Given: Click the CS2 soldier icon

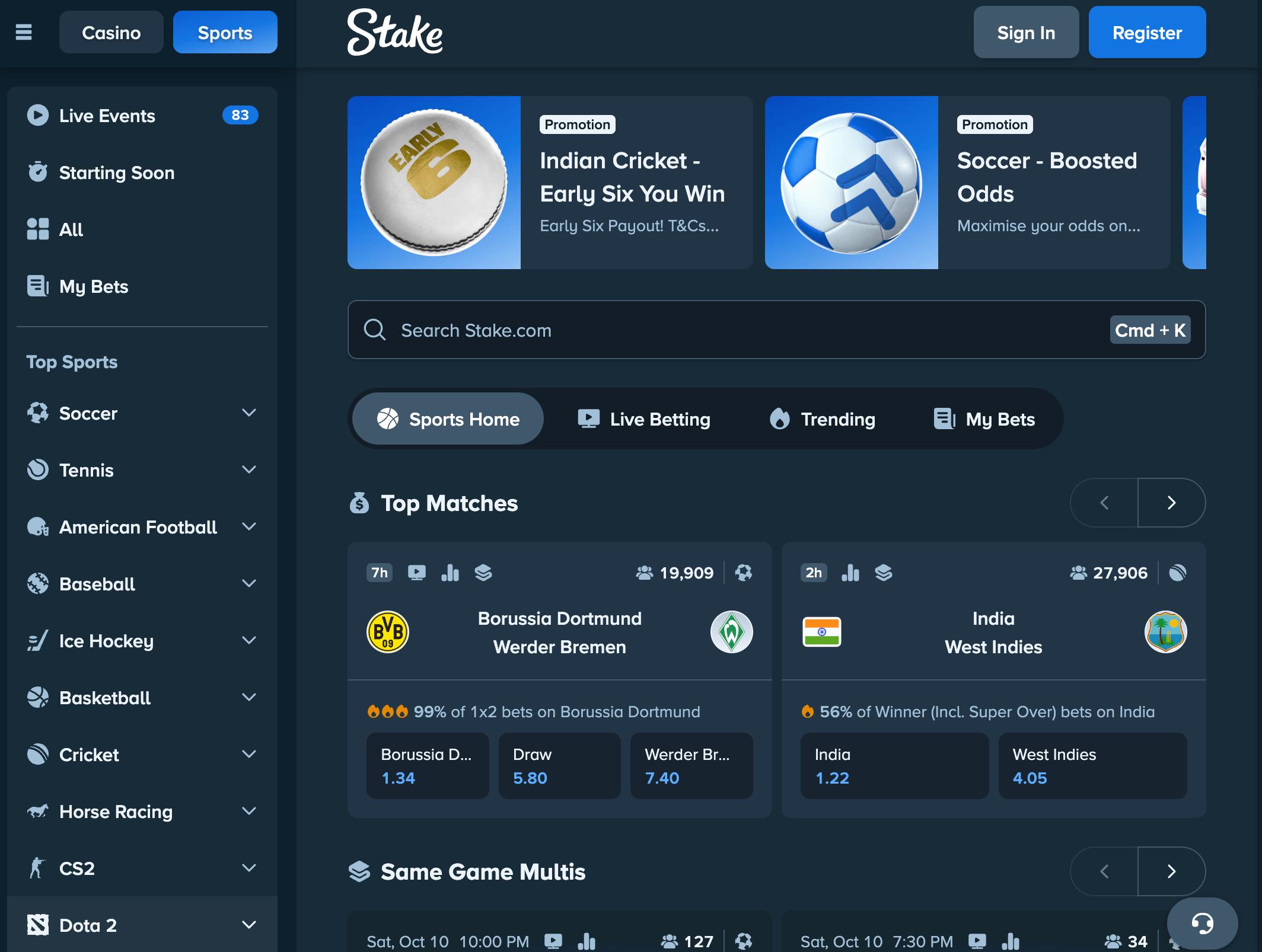Looking at the screenshot, I should (x=38, y=868).
